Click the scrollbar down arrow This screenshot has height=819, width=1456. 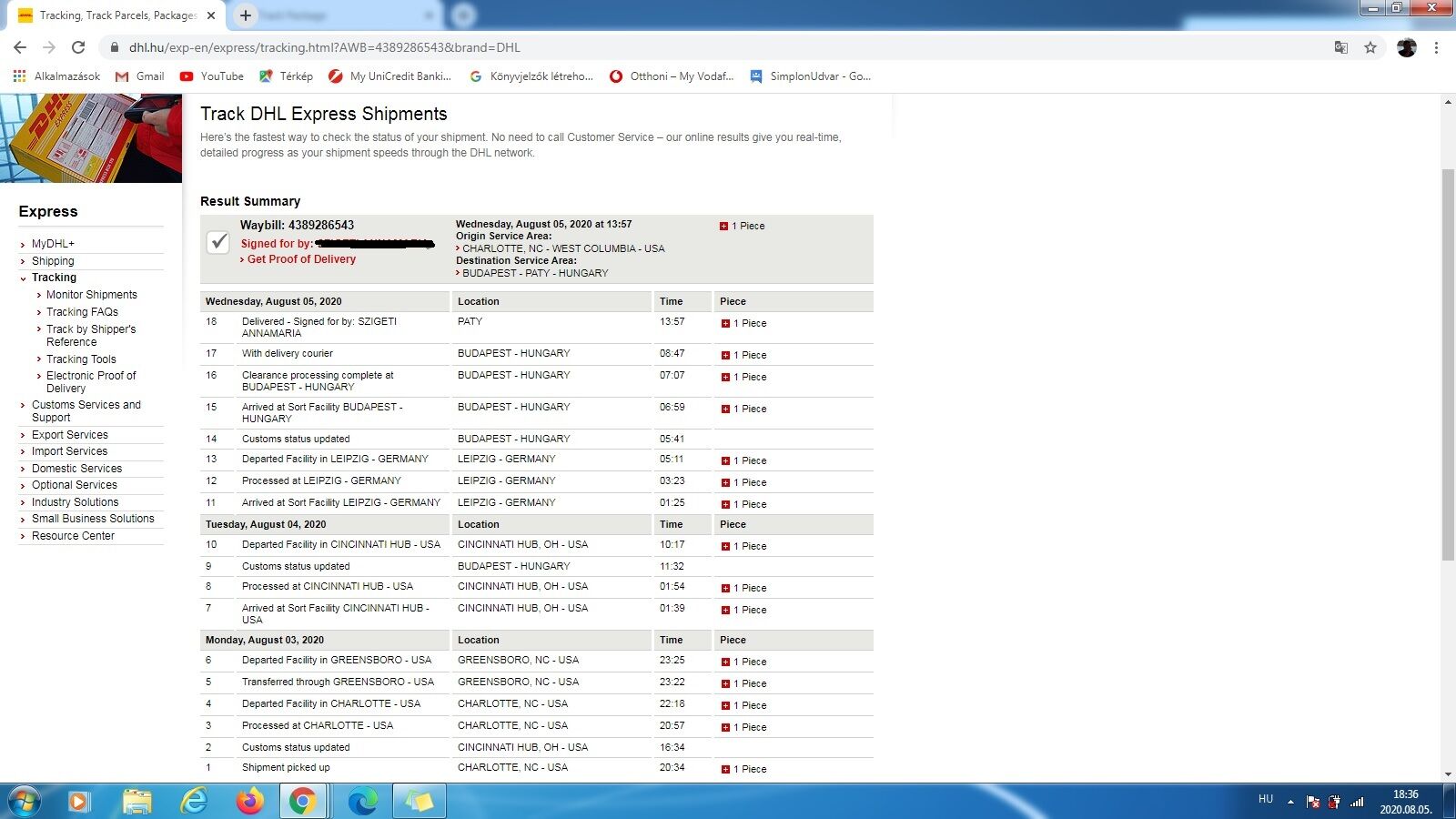1448,774
